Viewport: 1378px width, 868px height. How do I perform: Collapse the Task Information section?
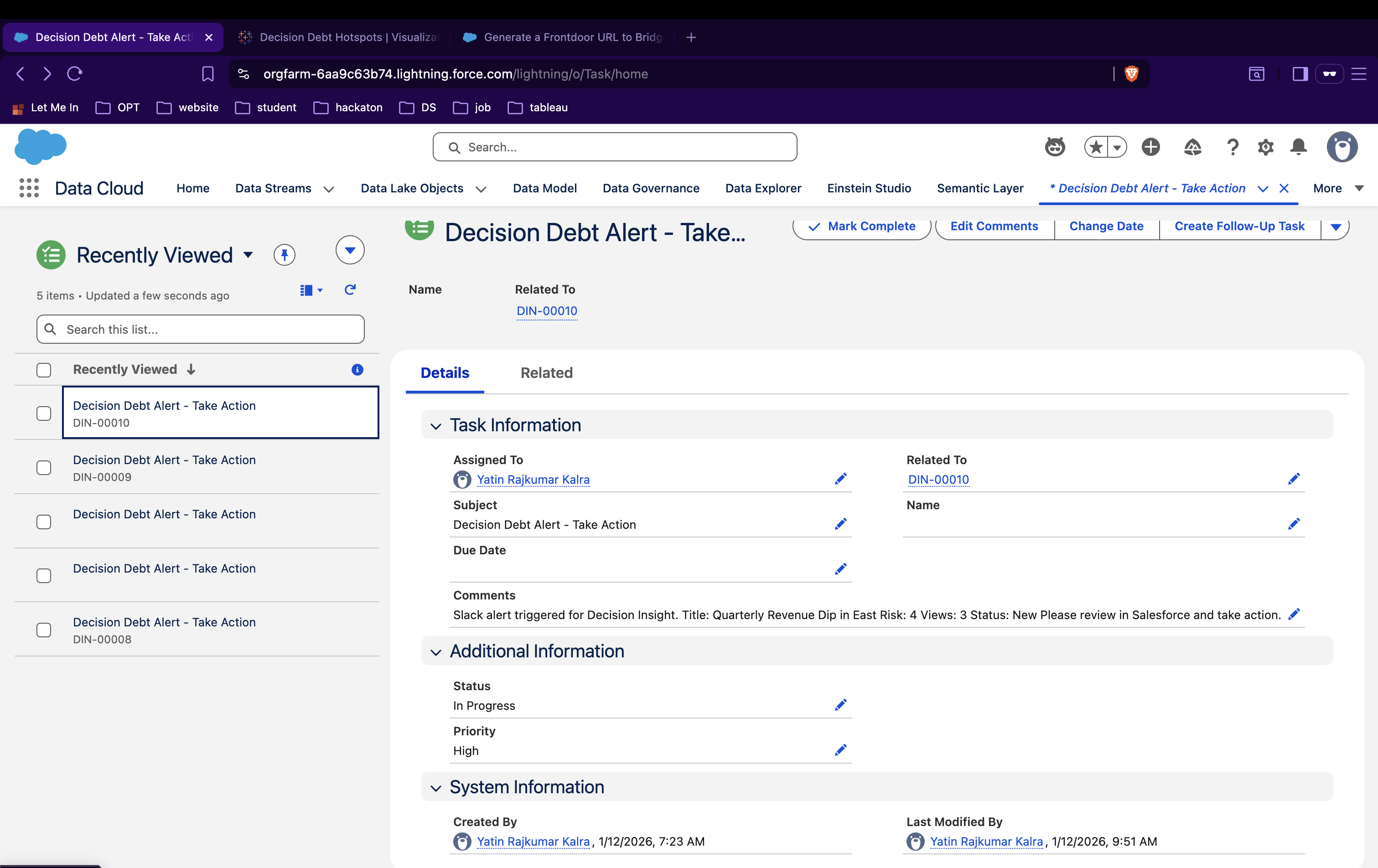[436, 426]
